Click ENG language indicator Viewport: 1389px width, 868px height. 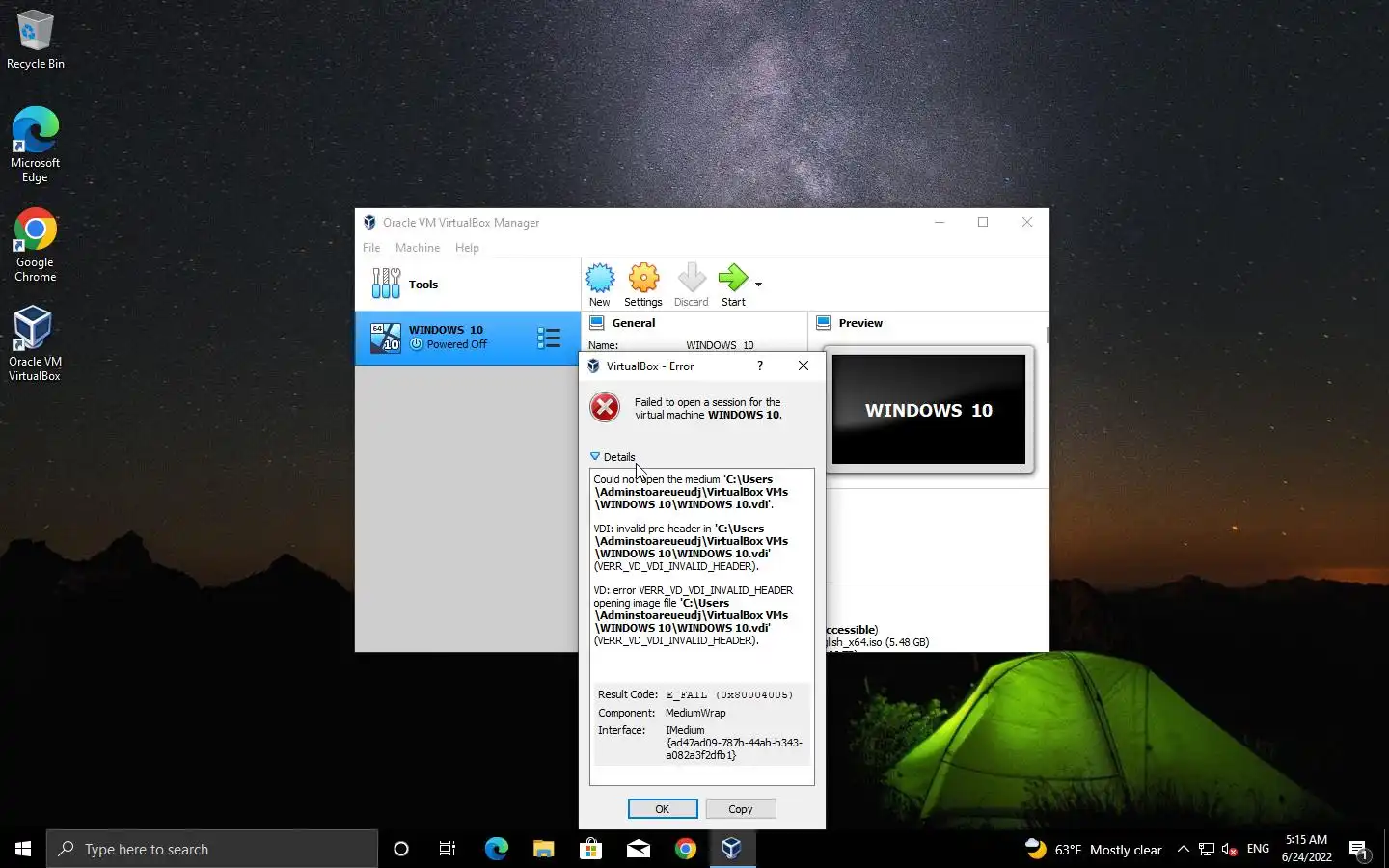coord(1258,849)
